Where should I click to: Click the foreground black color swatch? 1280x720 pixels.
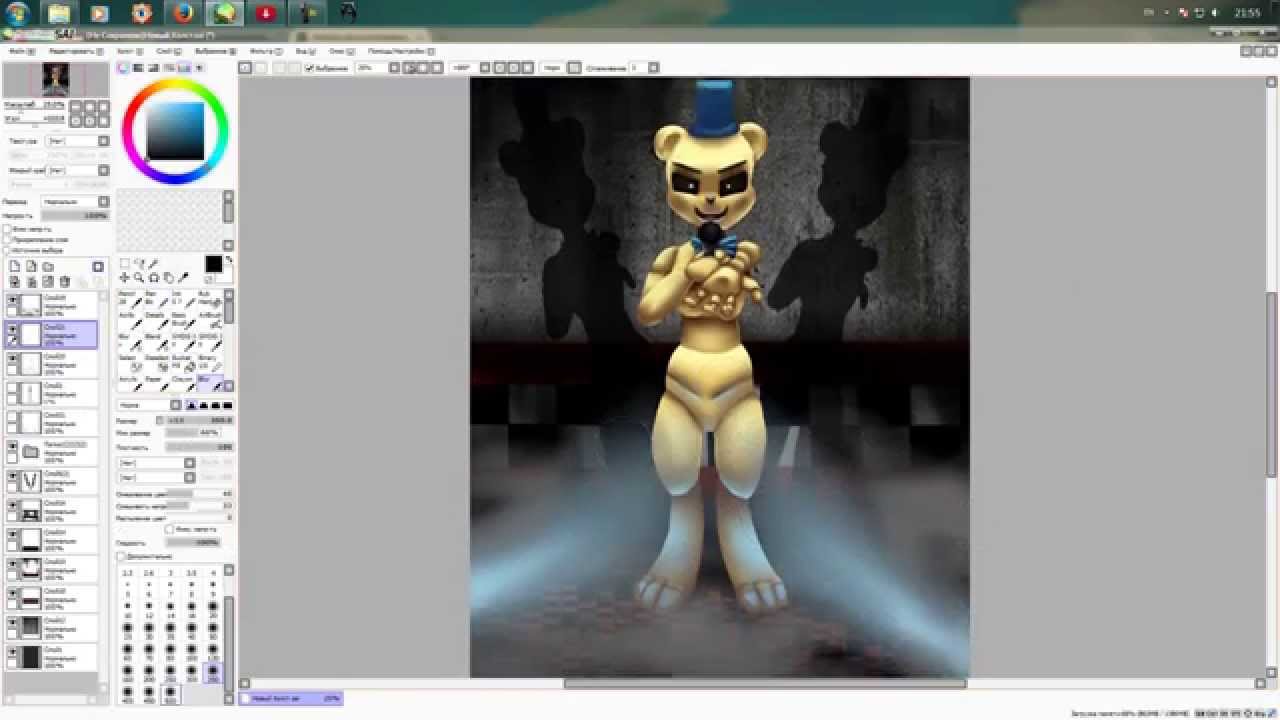point(213,264)
